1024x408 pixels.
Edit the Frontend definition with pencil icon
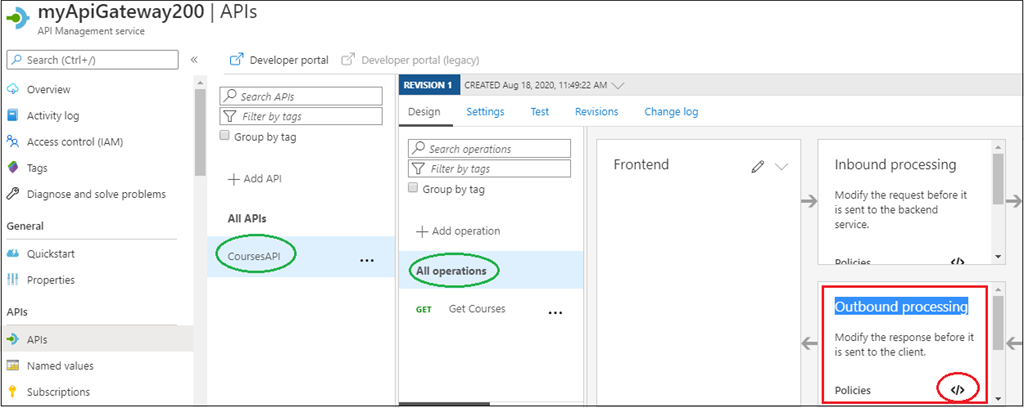click(758, 166)
